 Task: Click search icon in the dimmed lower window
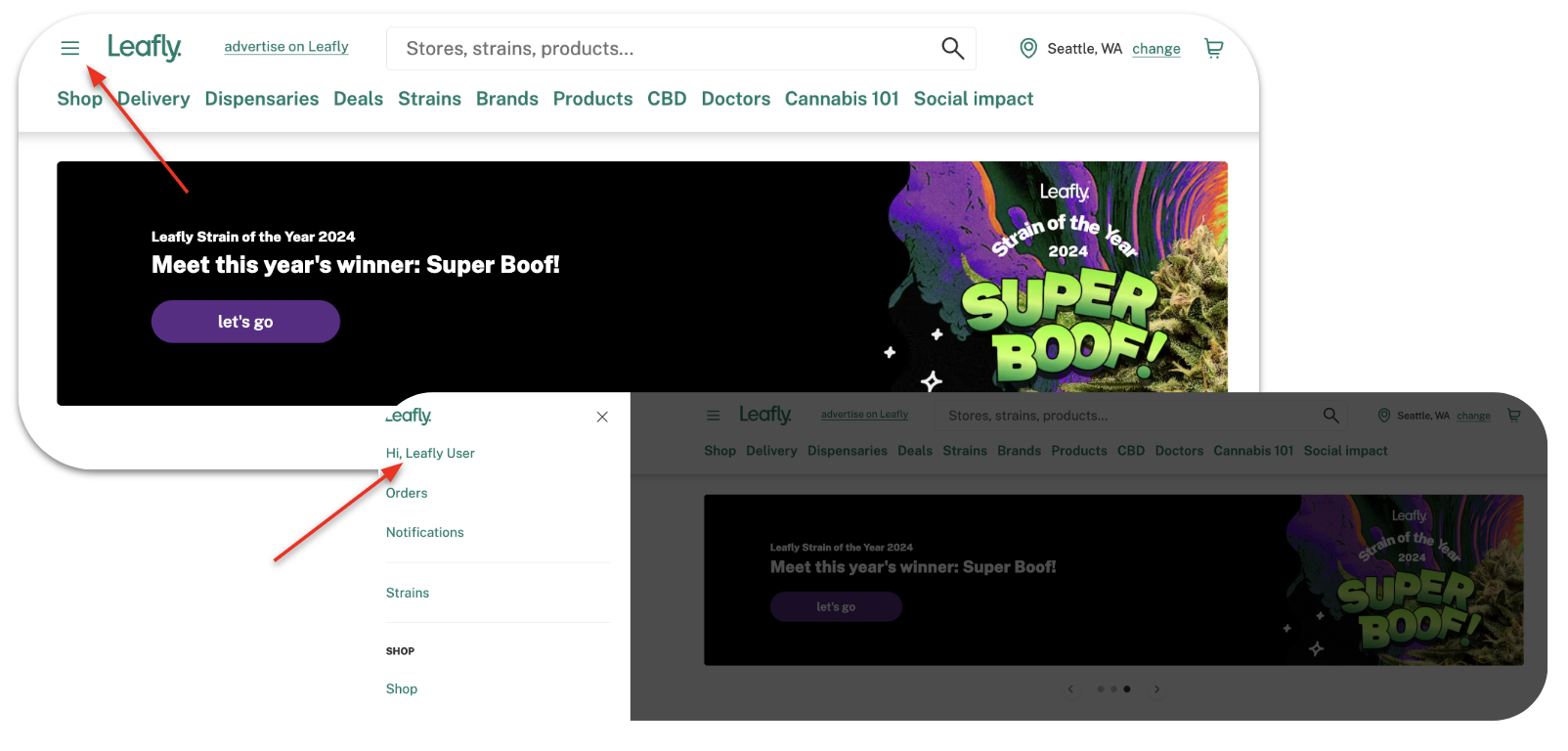tap(1330, 416)
